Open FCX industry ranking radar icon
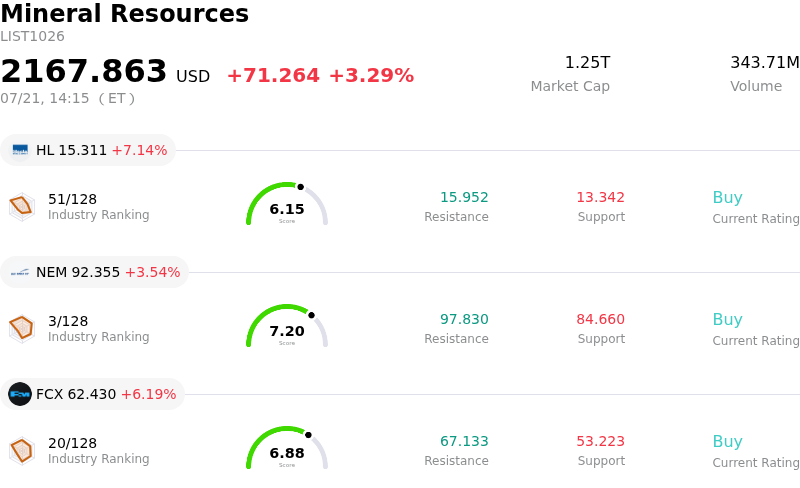Screen dimensions: 800x488 [x=22, y=450]
